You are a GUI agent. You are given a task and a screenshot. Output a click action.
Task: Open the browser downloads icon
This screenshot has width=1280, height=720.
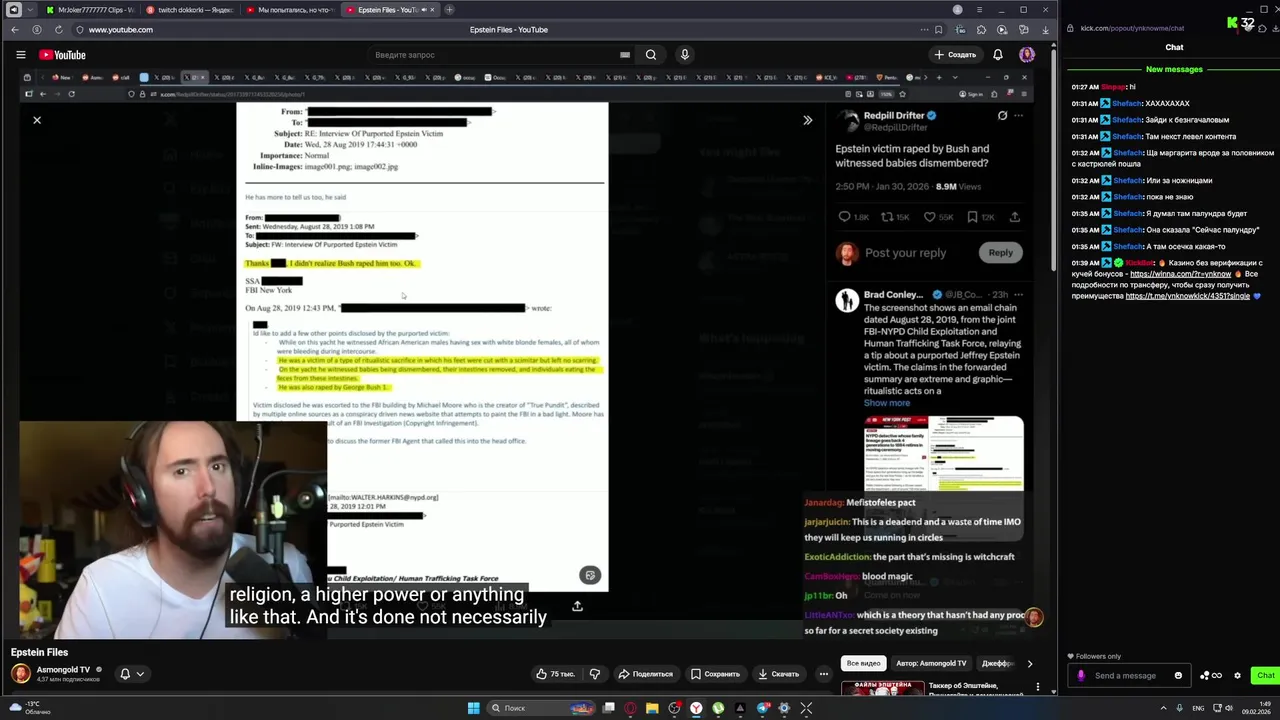[x=1045, y=30]
